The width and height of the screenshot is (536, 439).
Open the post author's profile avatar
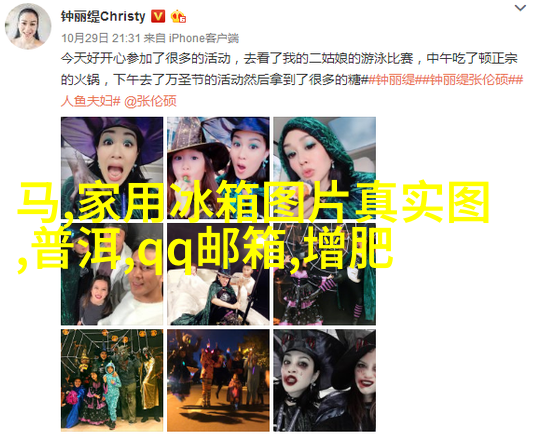tap(28, 27)
